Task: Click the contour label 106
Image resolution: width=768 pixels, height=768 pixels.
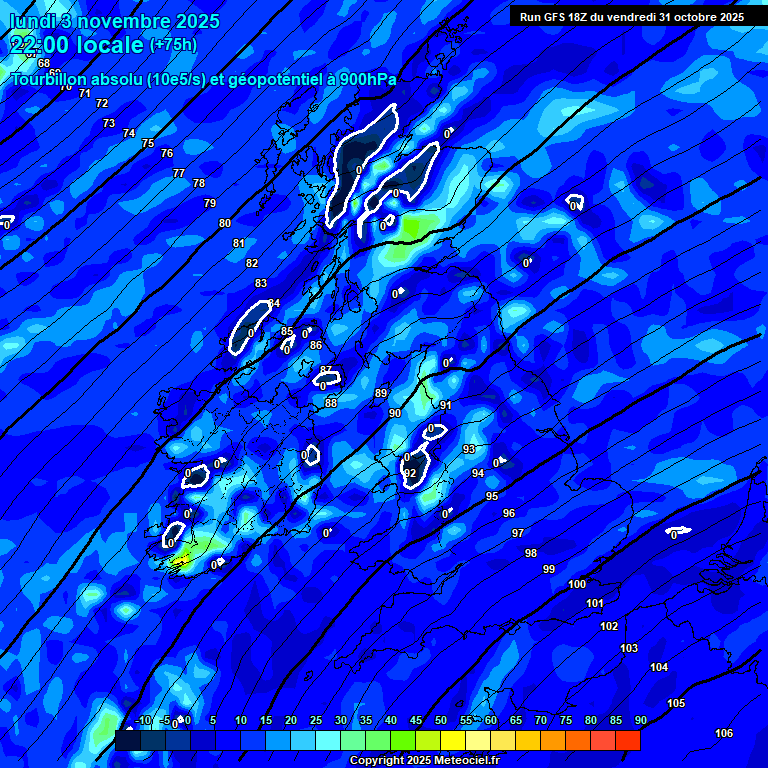Action: (724, 733)
